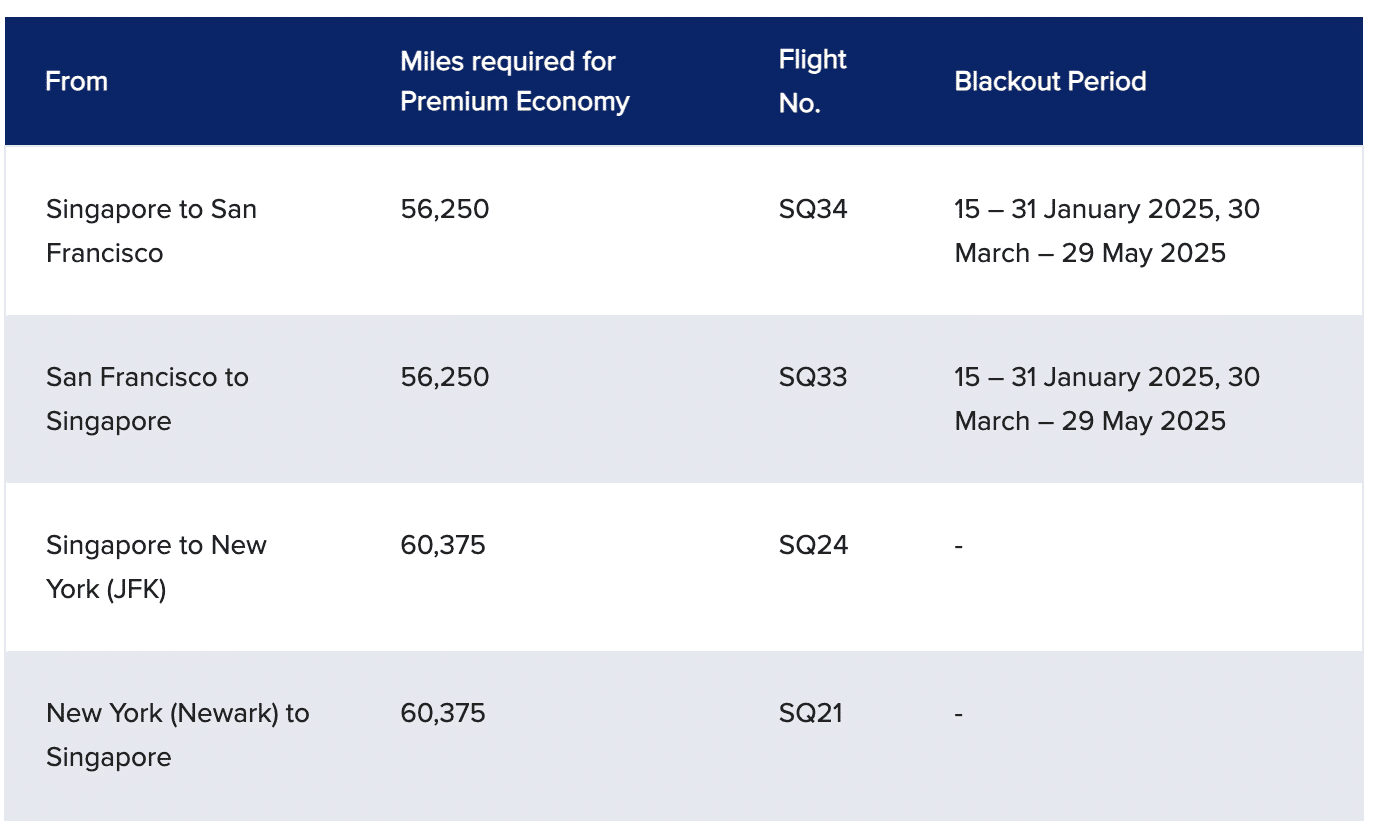Click flight number SQ21
Viewport: 1376px width, 838px height.
pos(811,713)
